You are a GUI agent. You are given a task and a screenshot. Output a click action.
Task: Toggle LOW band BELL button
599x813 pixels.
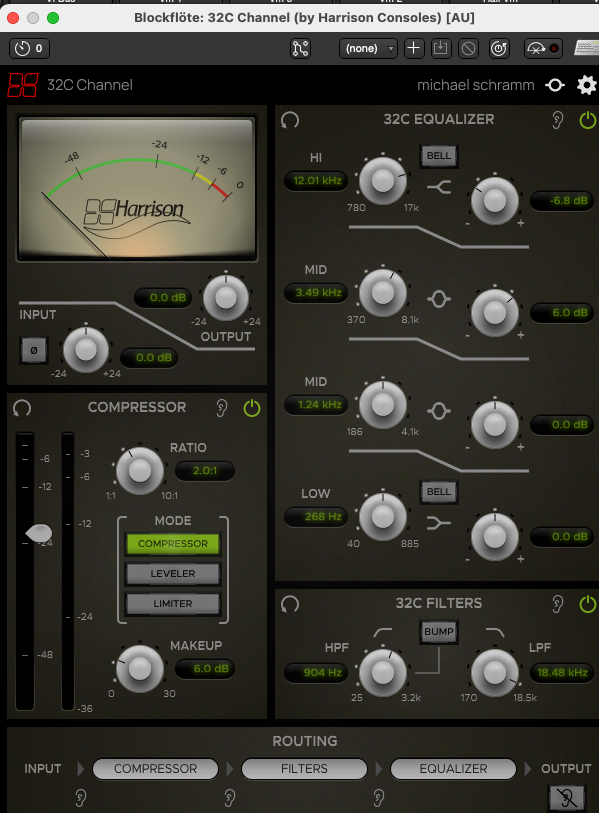pos(439,492)
